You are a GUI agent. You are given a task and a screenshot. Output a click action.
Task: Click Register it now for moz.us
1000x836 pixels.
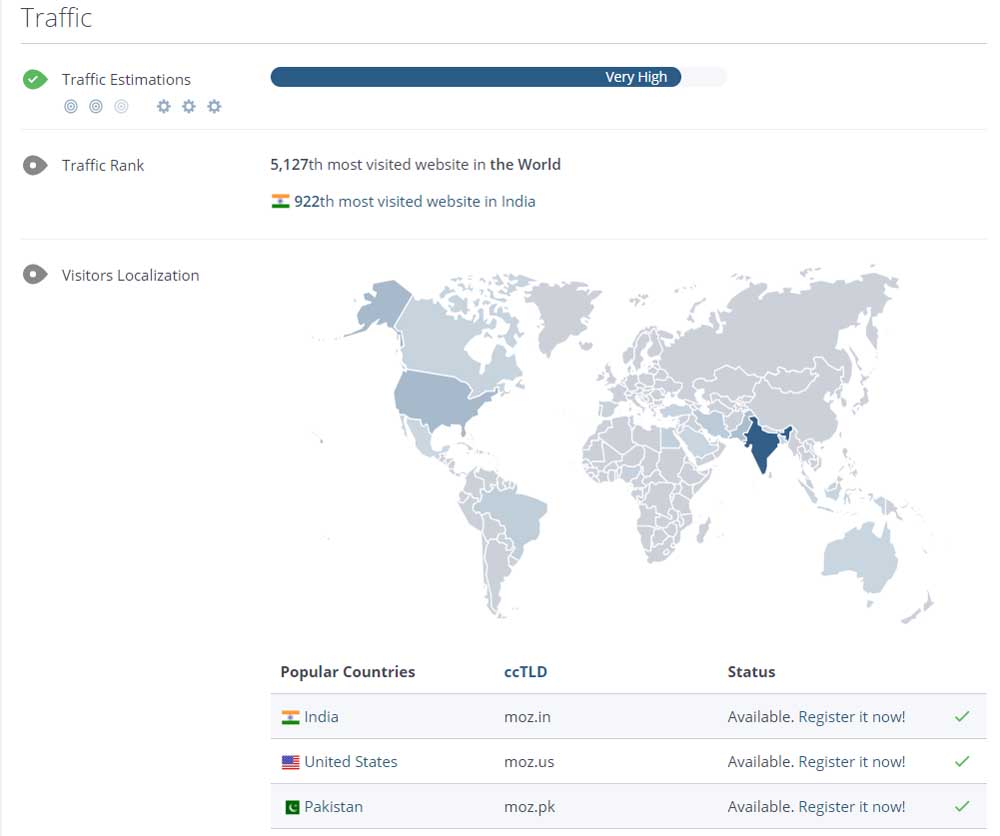[851, 761]
